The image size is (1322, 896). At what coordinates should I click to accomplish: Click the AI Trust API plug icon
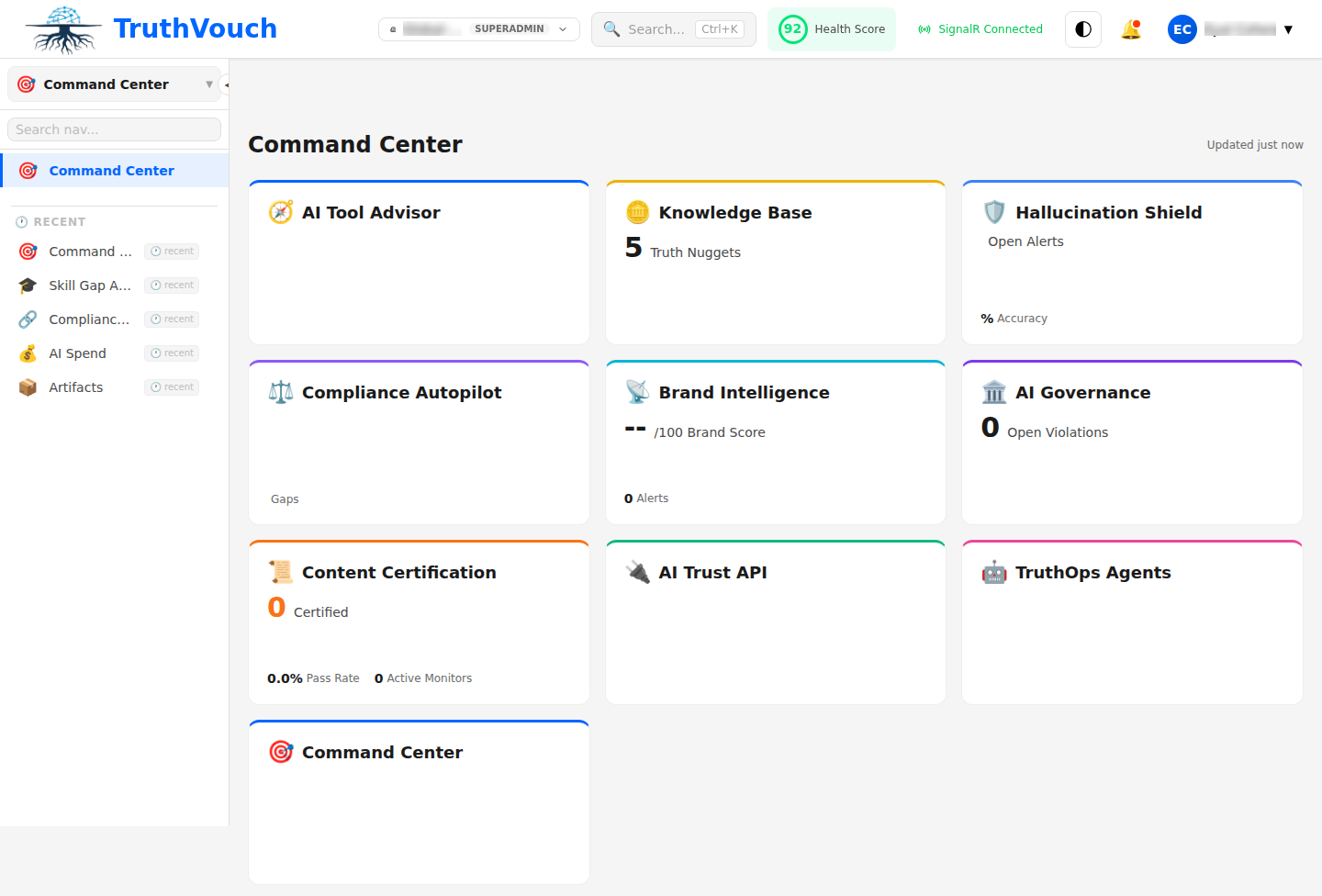click(x=637, y=572)
